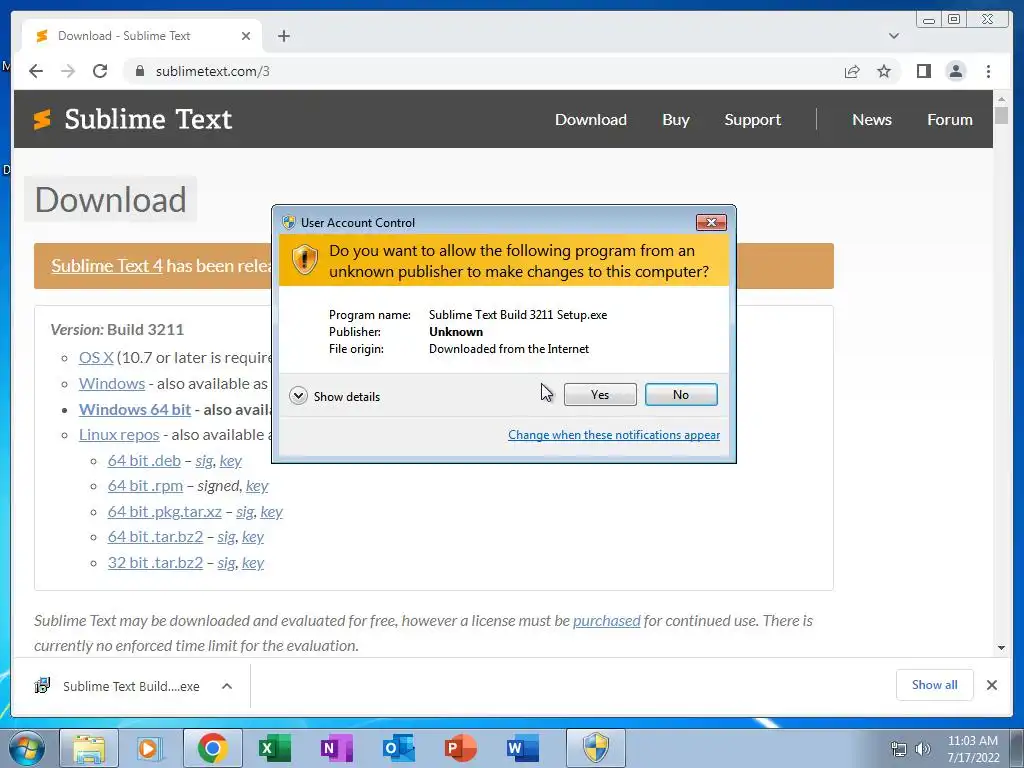This screenshot has width=1024, height=768.
Task: Launch OneNote from the taskbar
Action: (x=336, y=748)
